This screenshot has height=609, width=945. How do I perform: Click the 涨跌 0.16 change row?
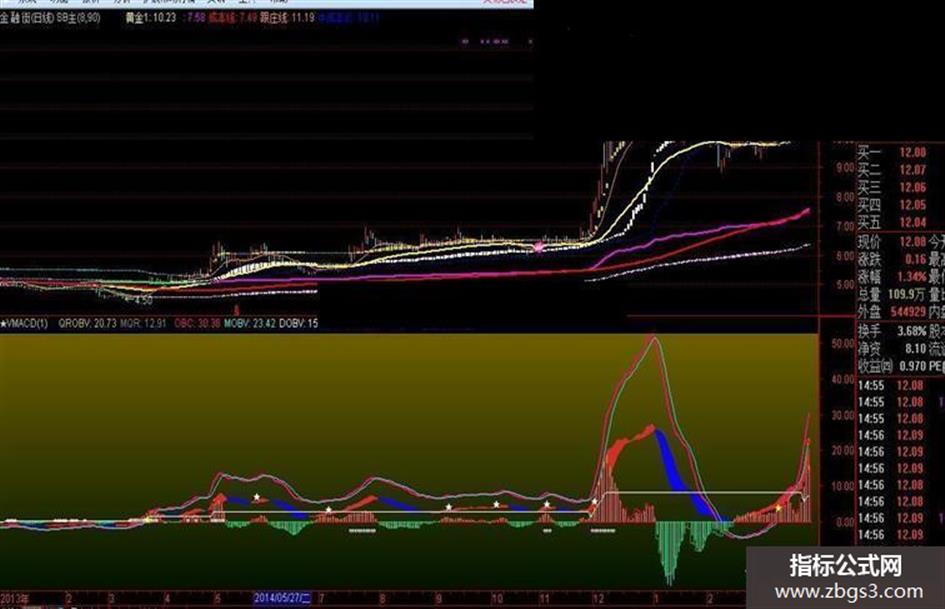click(x=892, y=259)
